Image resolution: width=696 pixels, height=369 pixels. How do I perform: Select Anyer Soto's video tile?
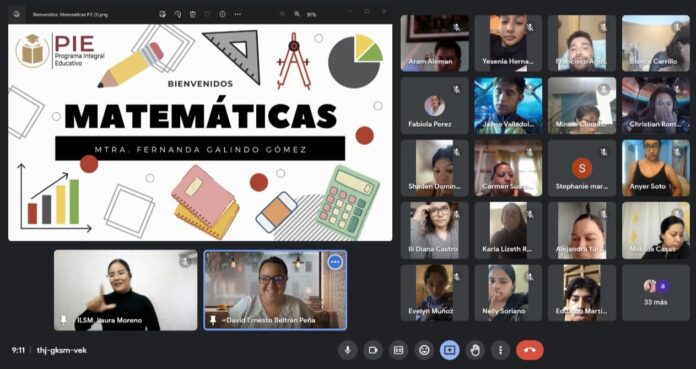click(x=656, y=168)
